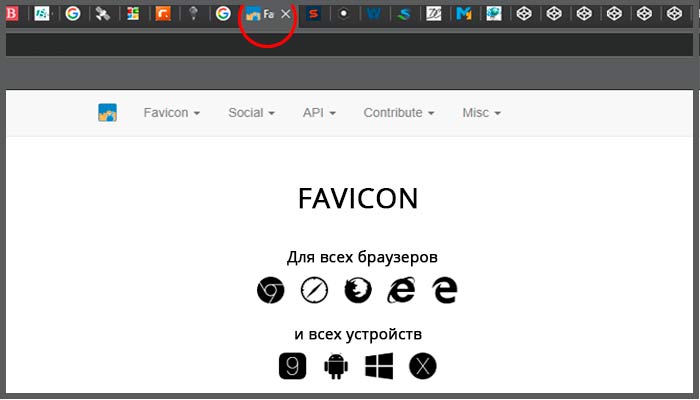Click the FAVICON heading text
This screenshot has width=700, height=400.
[358, 199]
